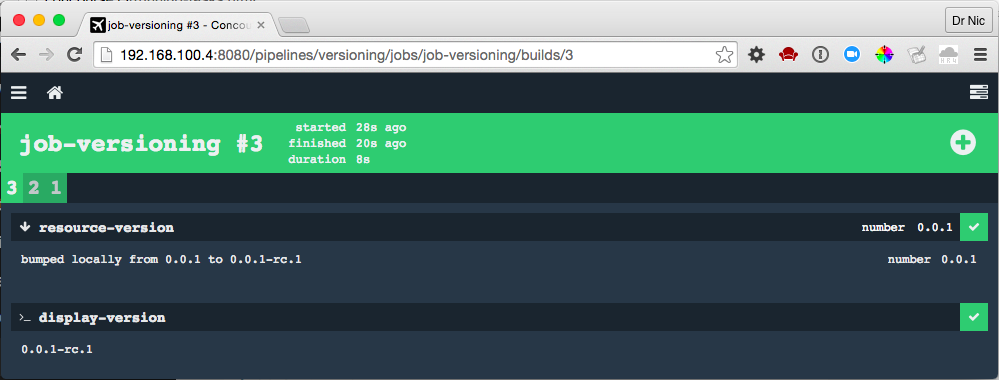Click the down-arrow get icon beside resource-version
This screenshot has width=999, height=380.
click(25, 227)
